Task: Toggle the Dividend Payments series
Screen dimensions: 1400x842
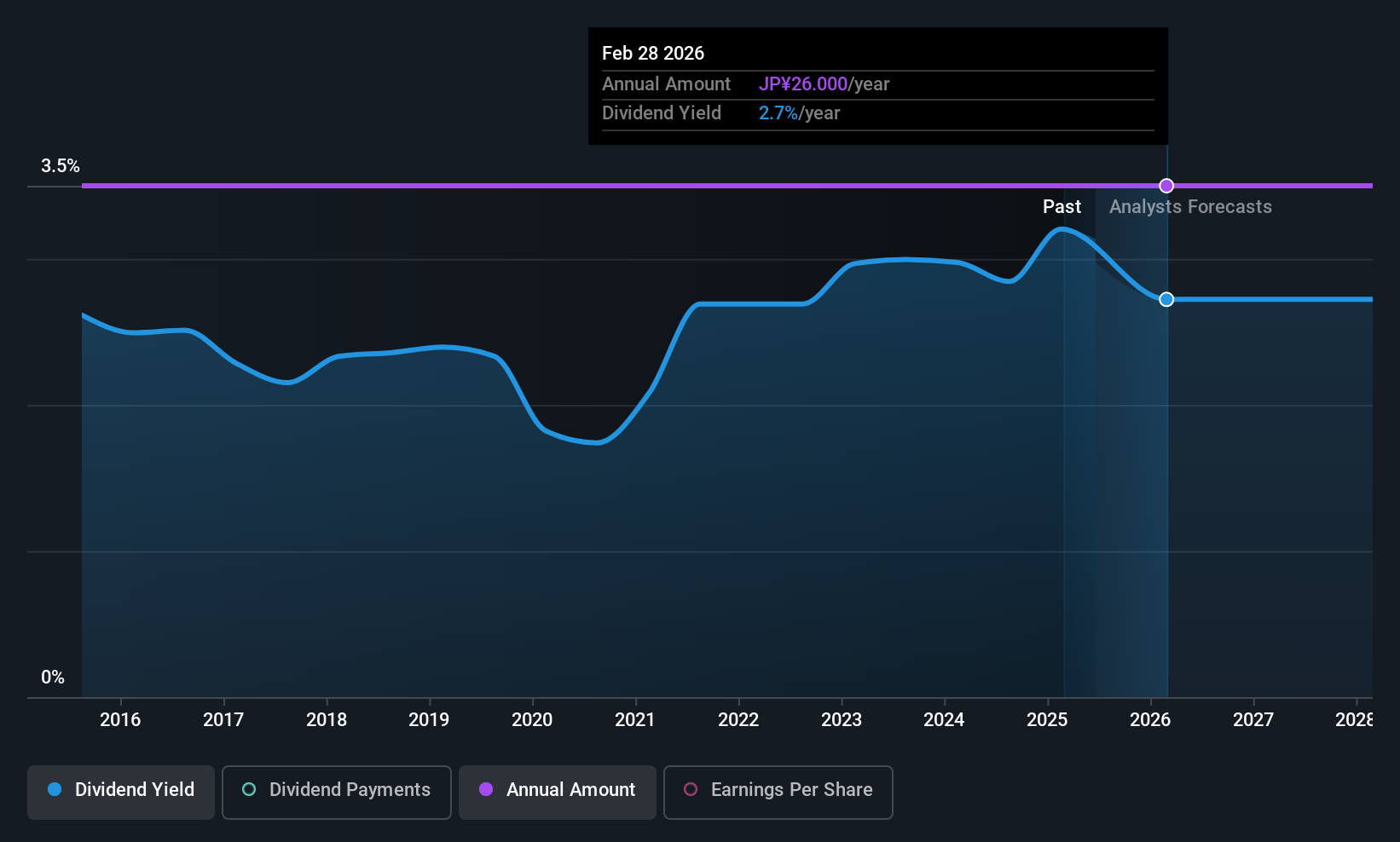Action: tap(337, 793)
